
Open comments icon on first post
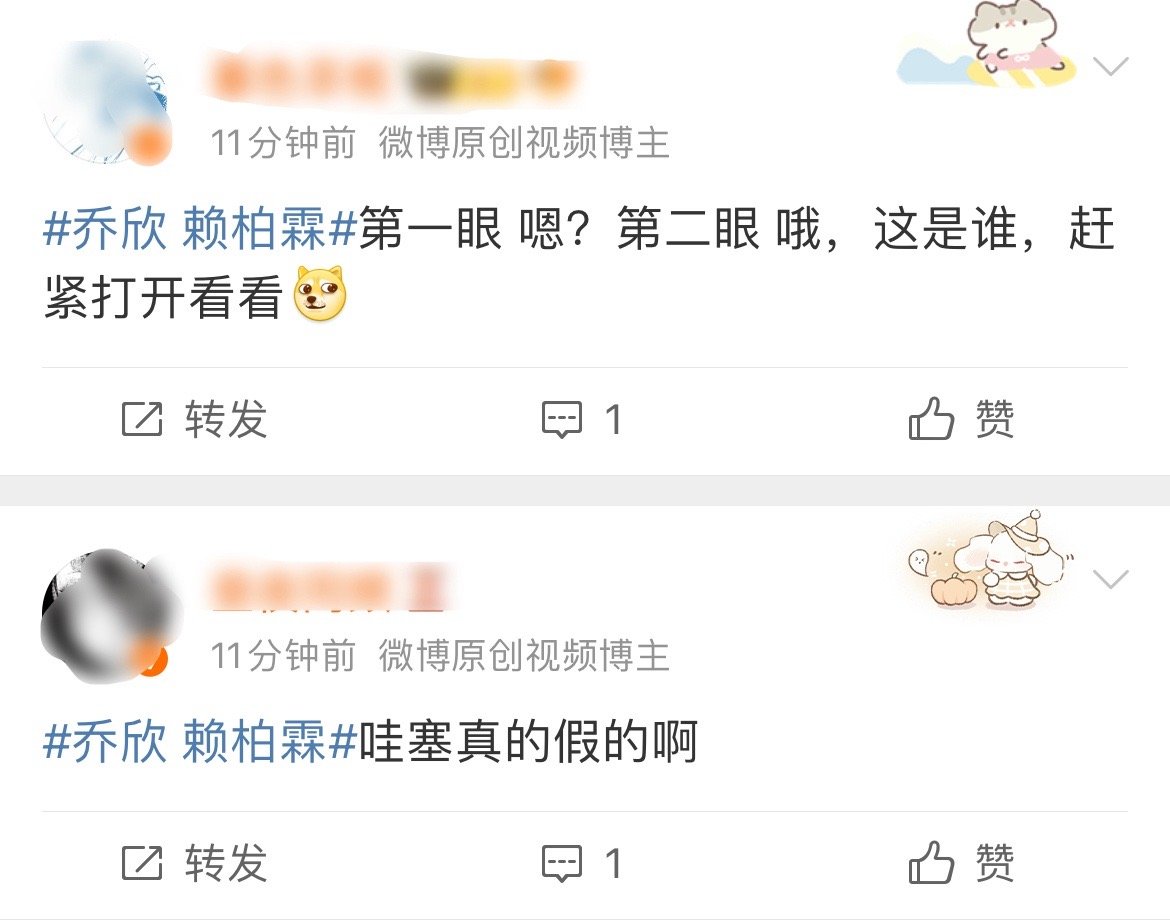(x=561, y=419)
